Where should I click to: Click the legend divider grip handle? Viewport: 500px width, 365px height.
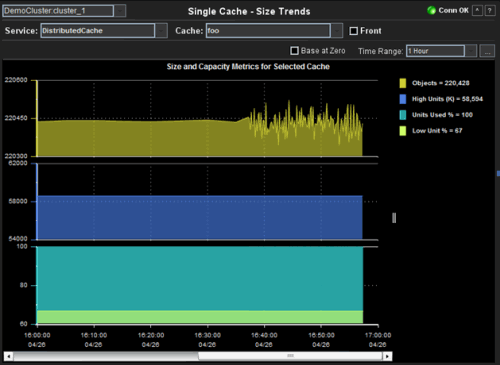pos(394,218)
